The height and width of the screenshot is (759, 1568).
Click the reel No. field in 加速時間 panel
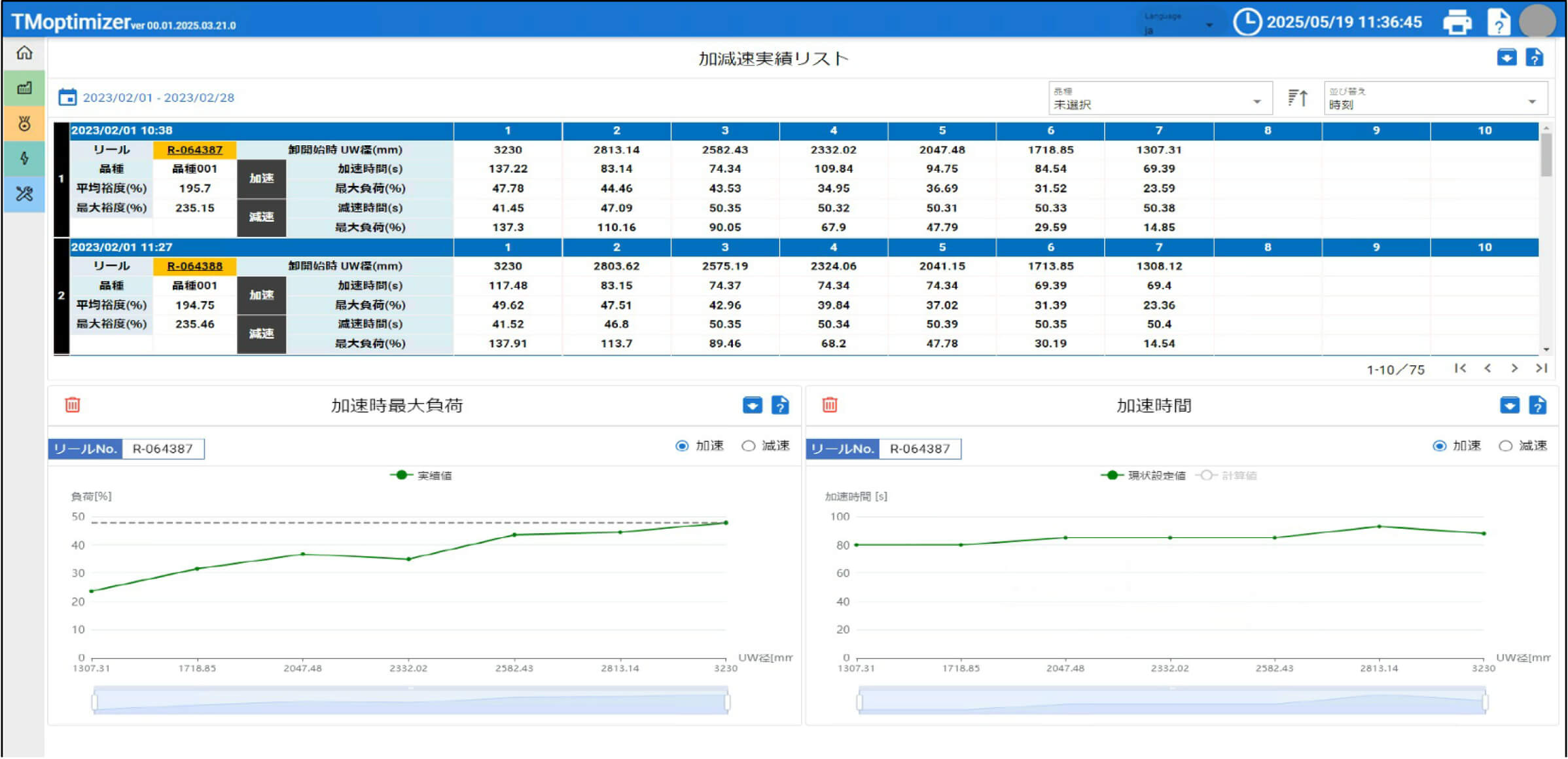click(919, 449)
